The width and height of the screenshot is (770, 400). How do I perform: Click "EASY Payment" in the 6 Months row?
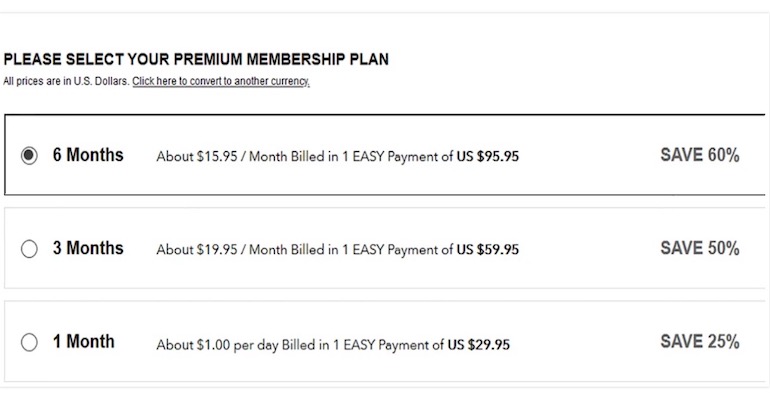tap(405, 156)
